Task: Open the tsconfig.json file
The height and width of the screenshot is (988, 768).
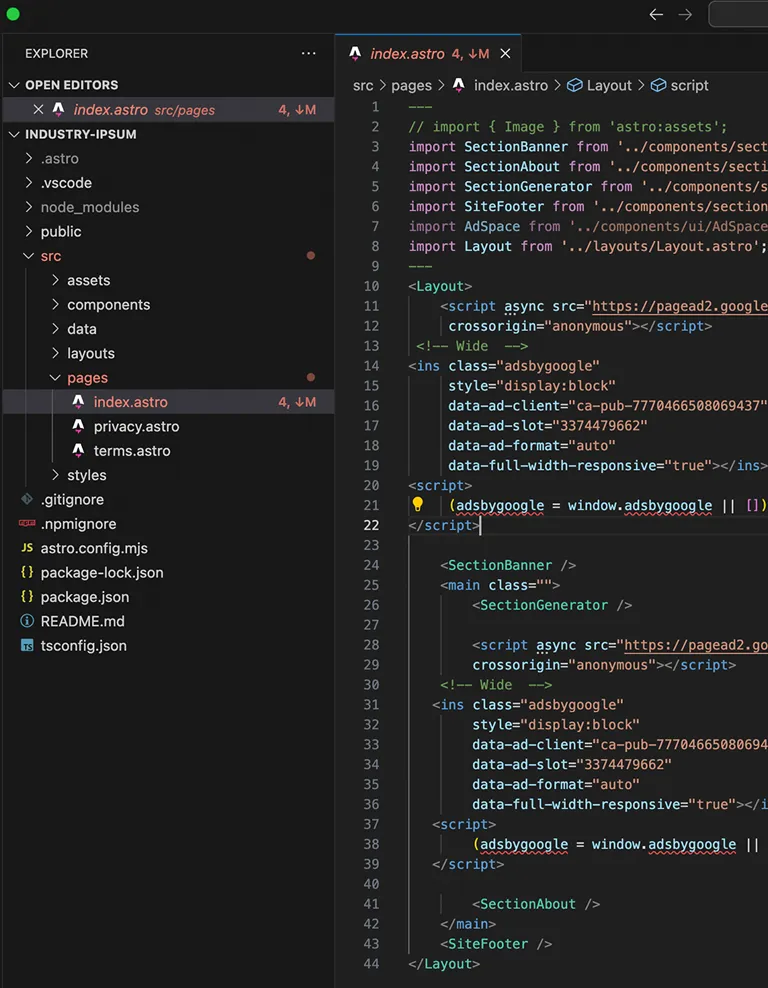Action: pos(83,646)
